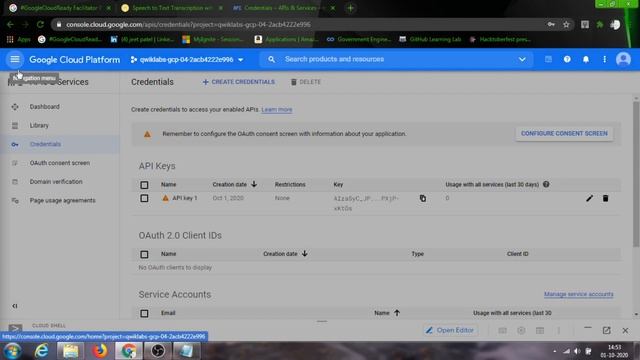
Task: Click the DELETE button in toolbar
Action: tap(306, 82)
